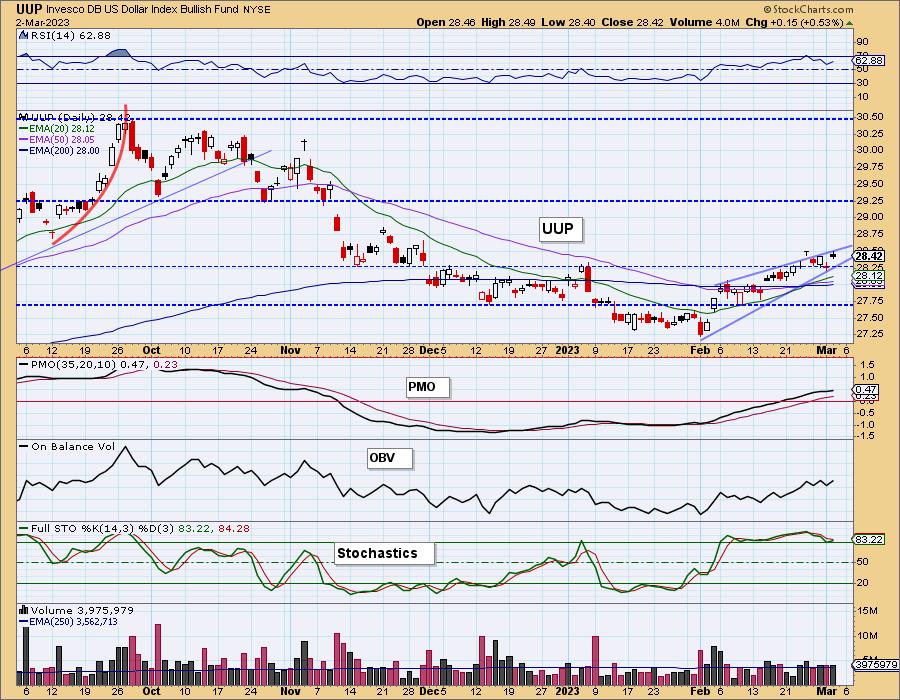
Task: Click the '20' stochastics axis label
Action: [862, 583]
